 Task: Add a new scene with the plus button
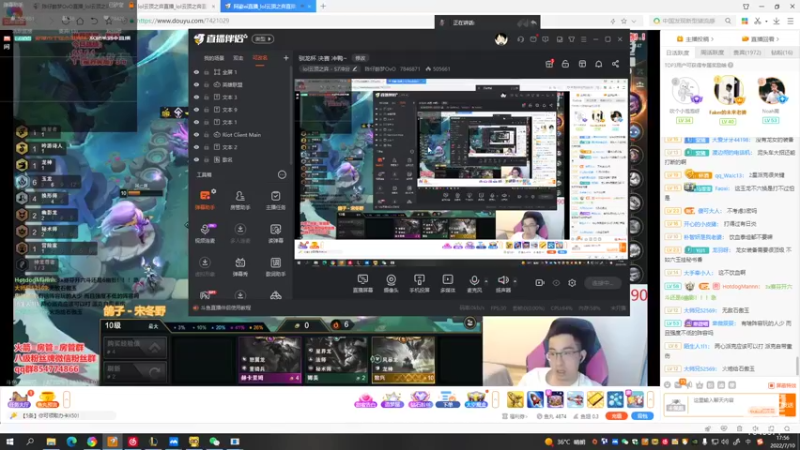286,58
